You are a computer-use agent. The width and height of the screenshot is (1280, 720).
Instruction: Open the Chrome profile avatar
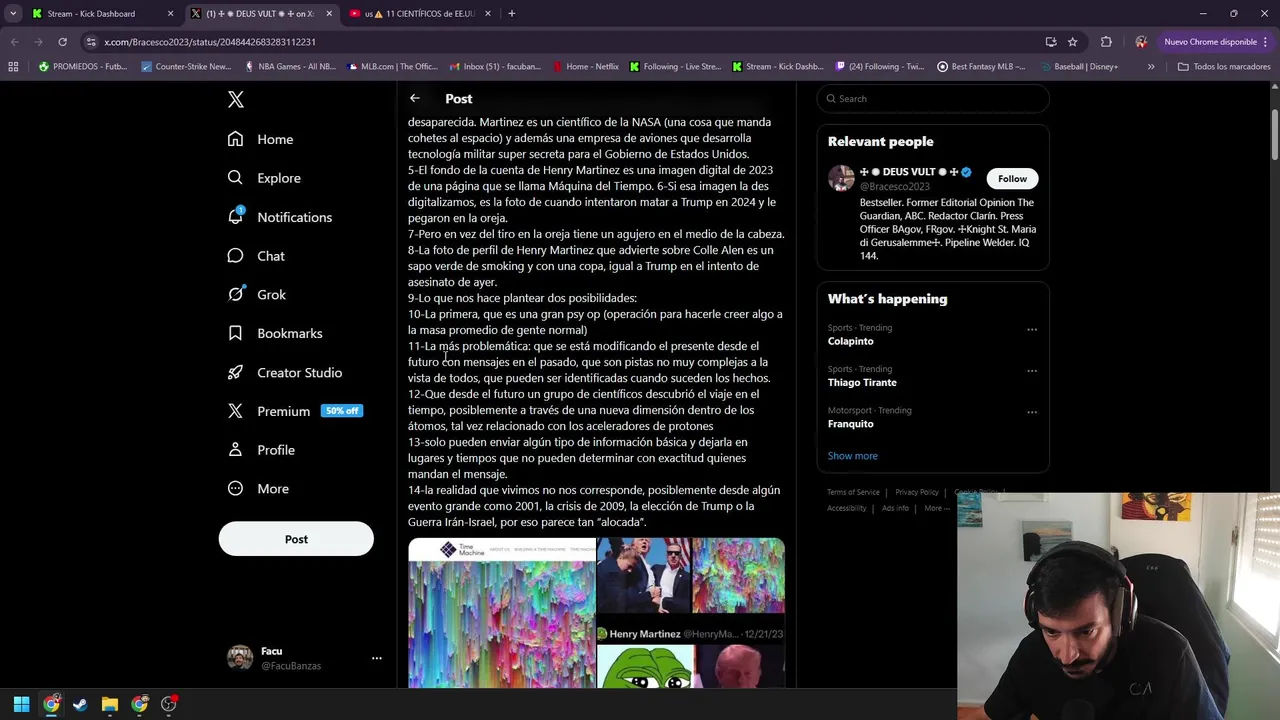(1141, 42)
